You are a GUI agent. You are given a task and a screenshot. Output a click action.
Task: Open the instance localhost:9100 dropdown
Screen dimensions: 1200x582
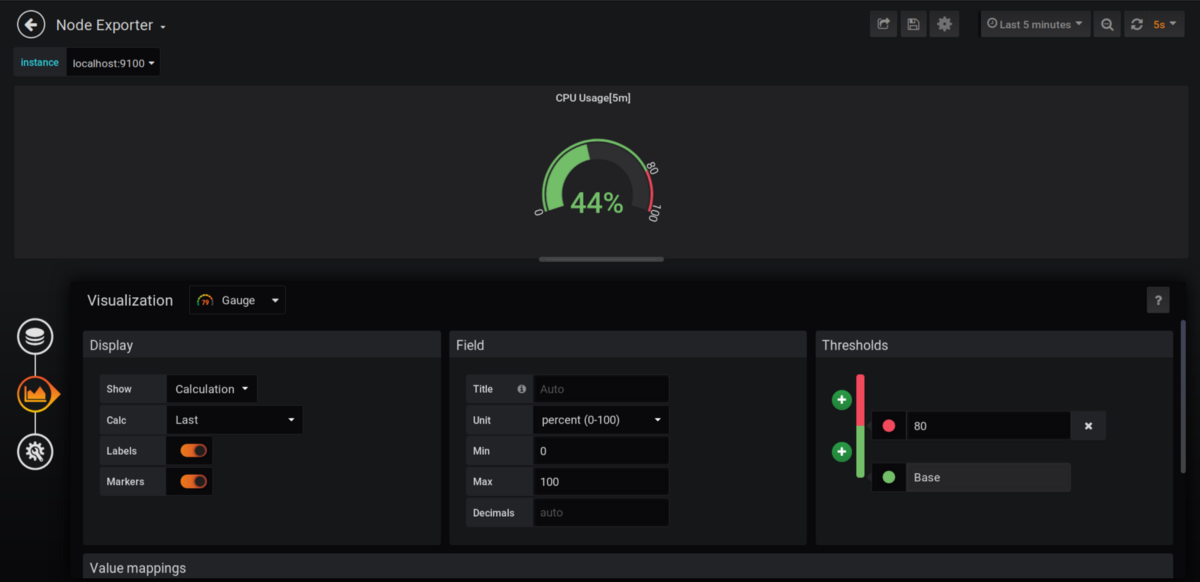point(113,63)
